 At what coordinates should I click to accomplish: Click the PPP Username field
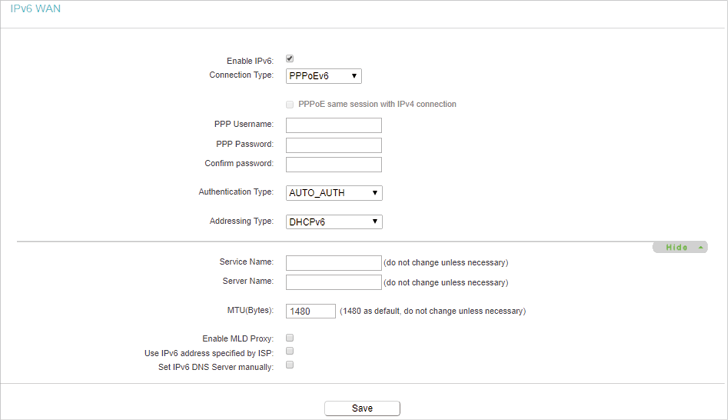tap(334, 125)
